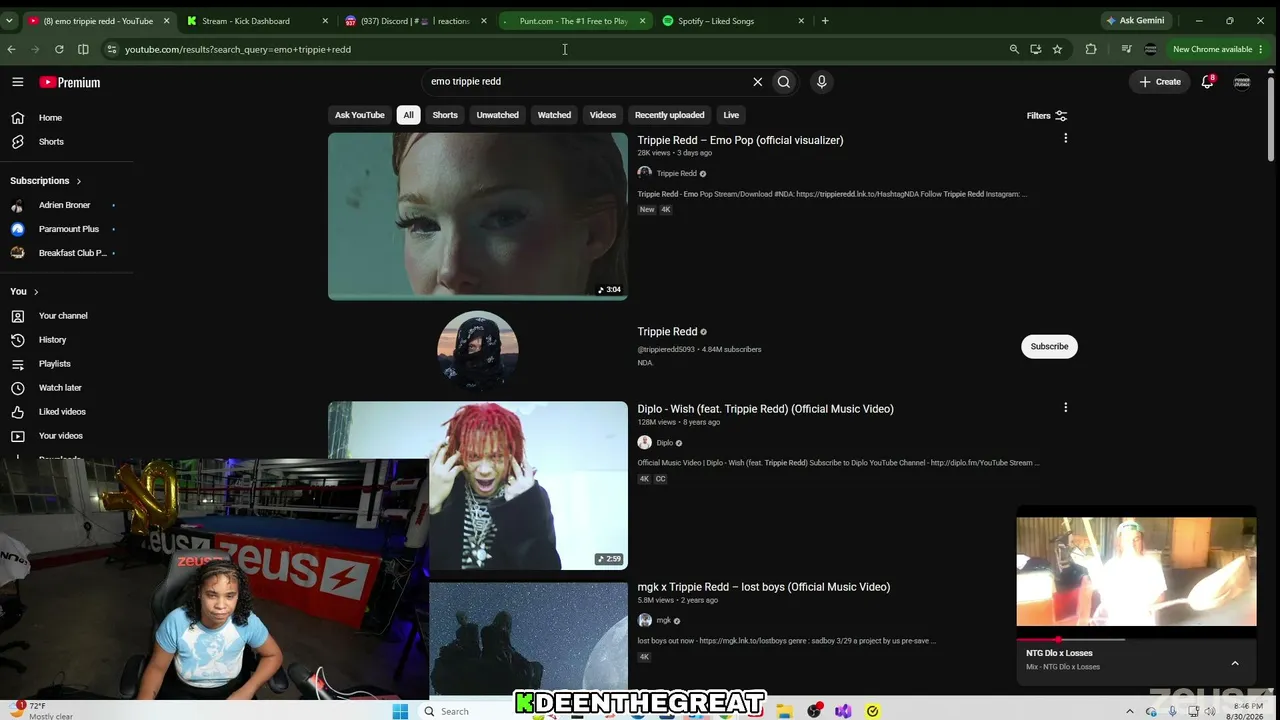Viewport: 1280px width, 720px height.
Task: Go back in Chrome history
Action: pos(11,49)
